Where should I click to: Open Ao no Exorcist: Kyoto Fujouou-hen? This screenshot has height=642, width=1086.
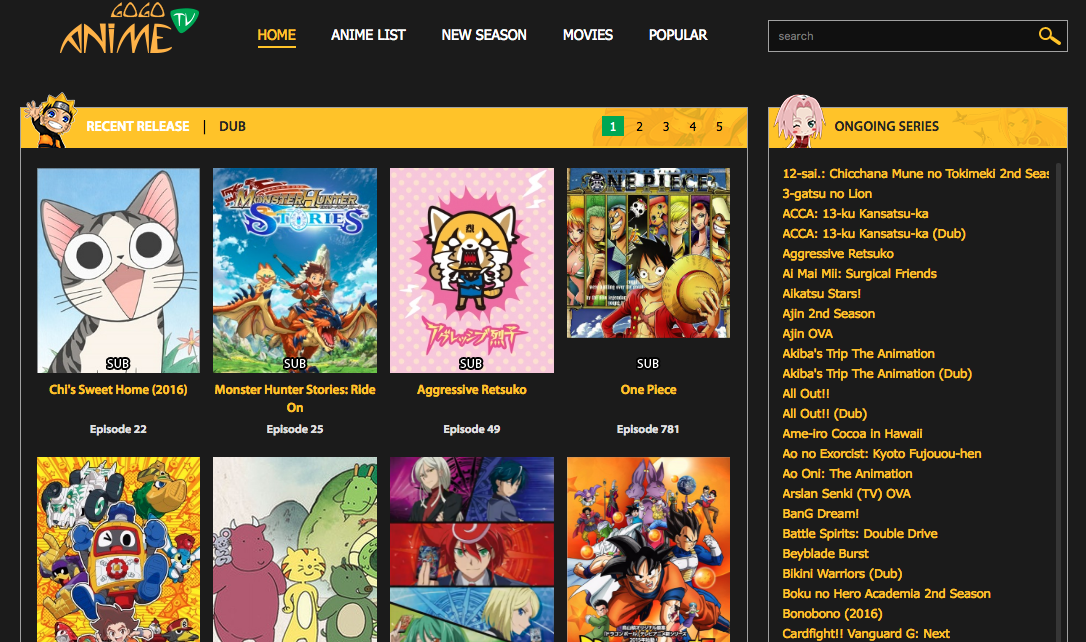pyautogui.click(x=882, y=454)
